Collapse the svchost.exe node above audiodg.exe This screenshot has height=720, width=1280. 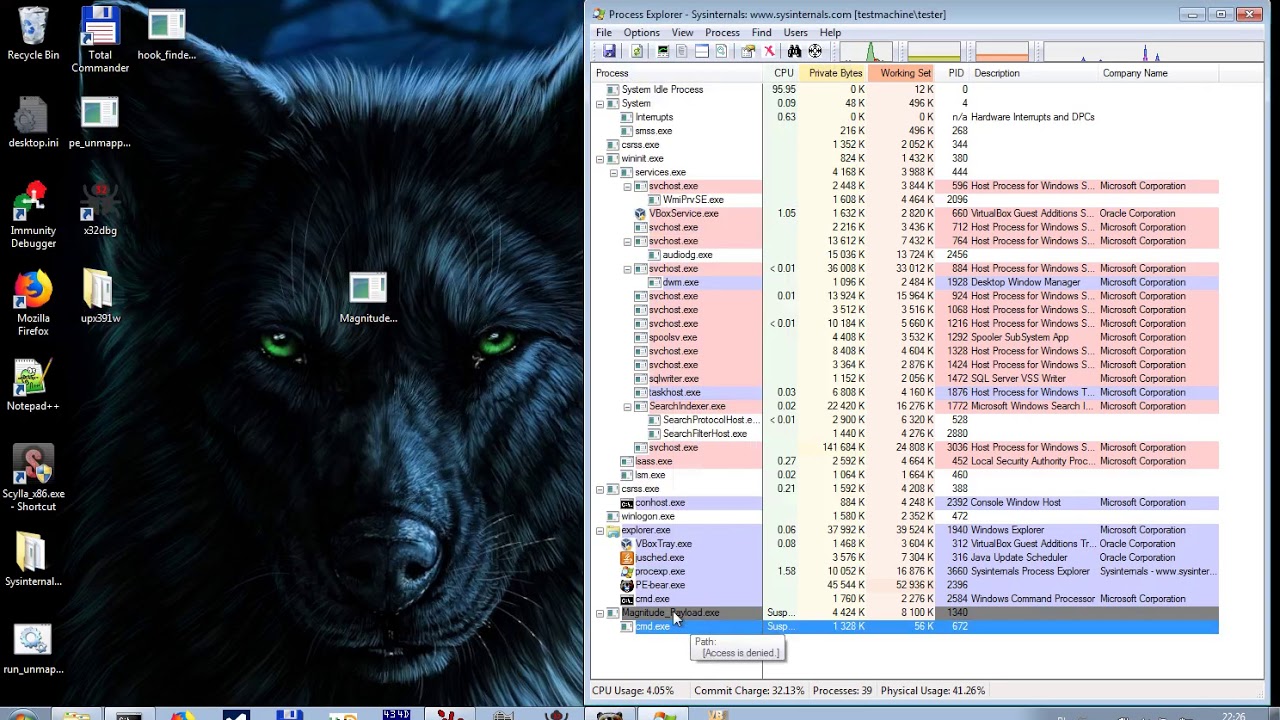point(627,241)
